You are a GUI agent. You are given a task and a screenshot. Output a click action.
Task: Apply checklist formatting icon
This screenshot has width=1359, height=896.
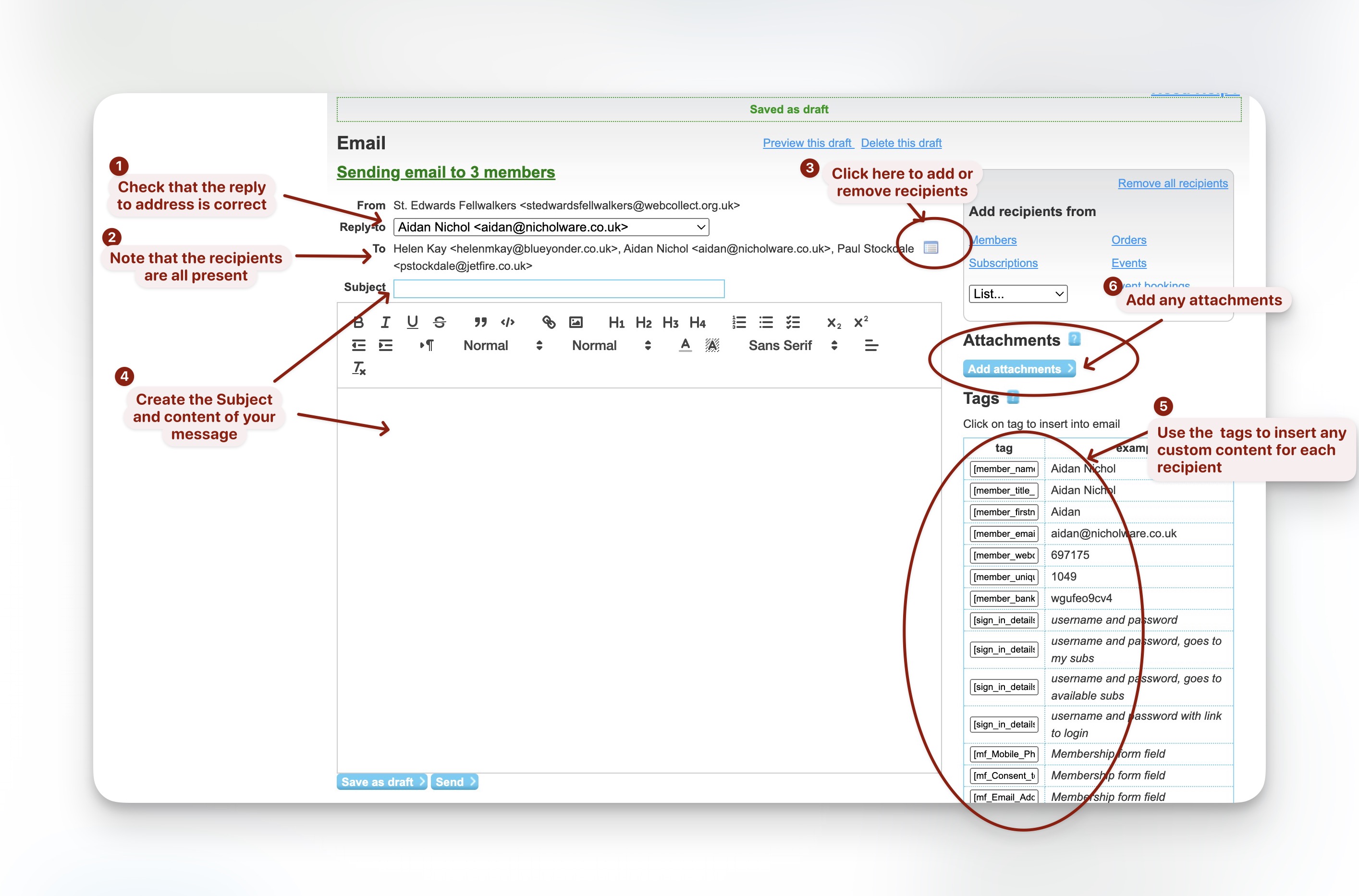tap(793, 322)
